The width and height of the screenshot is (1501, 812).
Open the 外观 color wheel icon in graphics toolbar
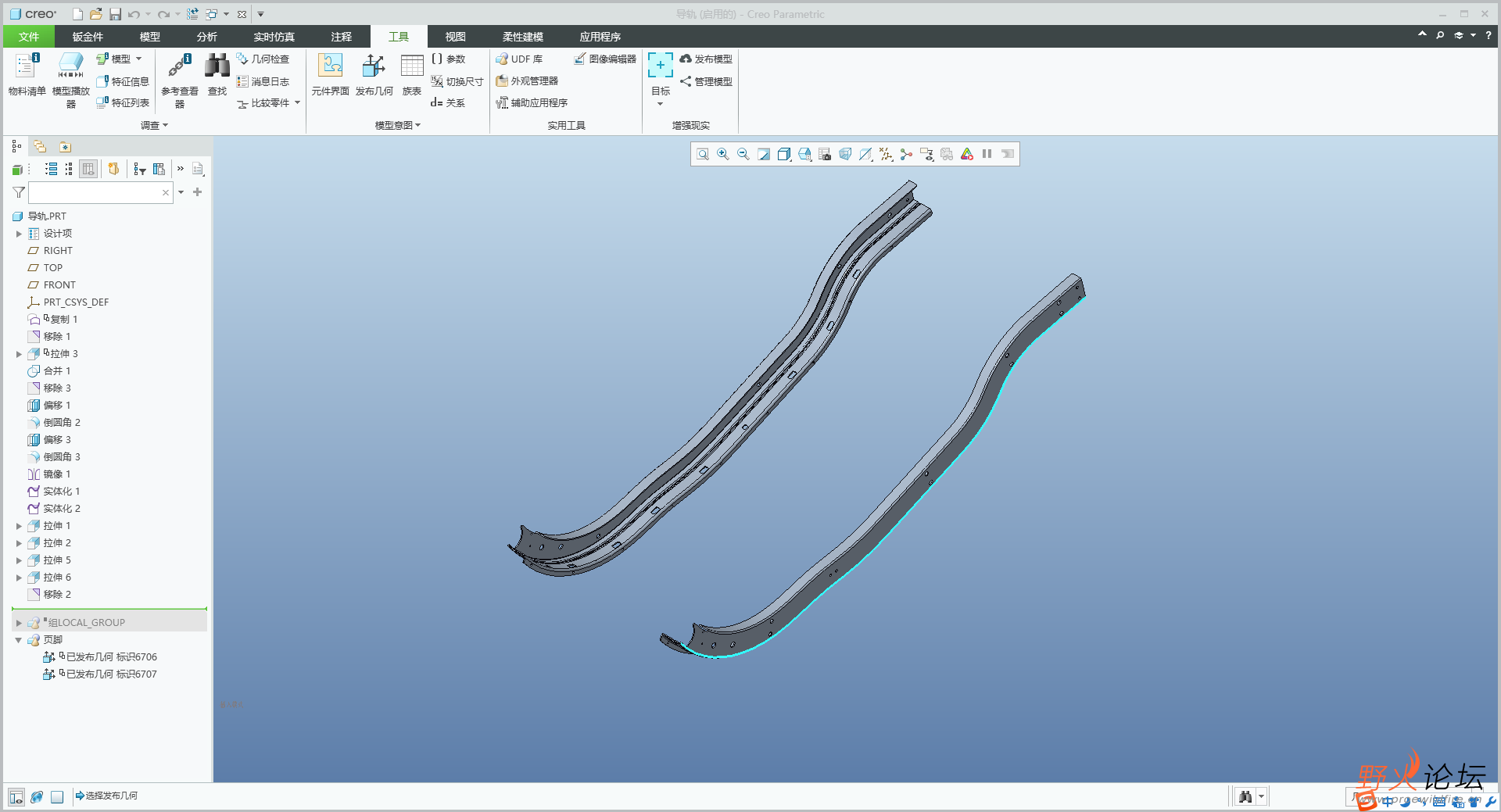tap(967, 155)
